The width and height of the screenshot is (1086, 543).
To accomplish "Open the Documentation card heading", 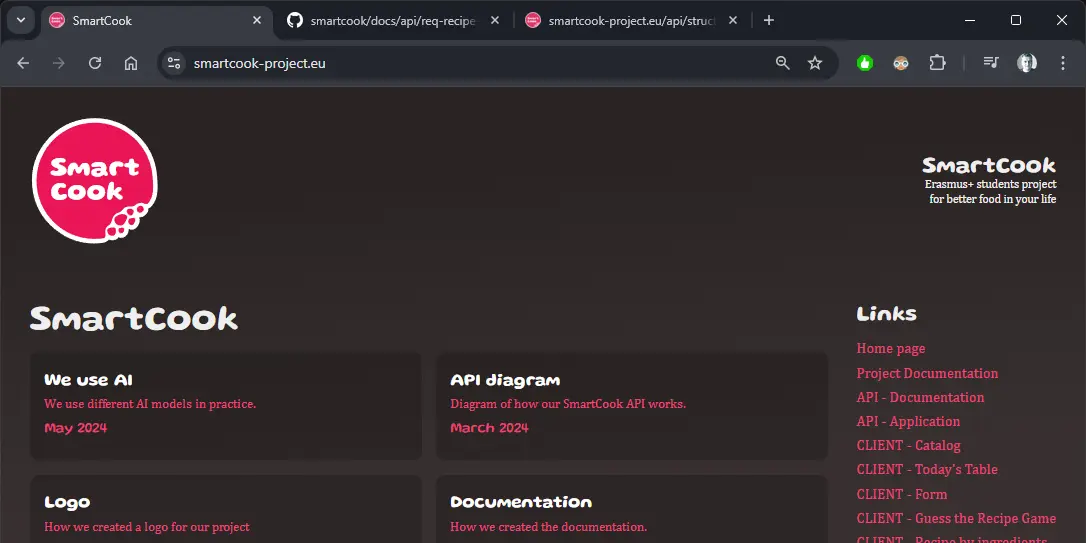I will 521,502.
